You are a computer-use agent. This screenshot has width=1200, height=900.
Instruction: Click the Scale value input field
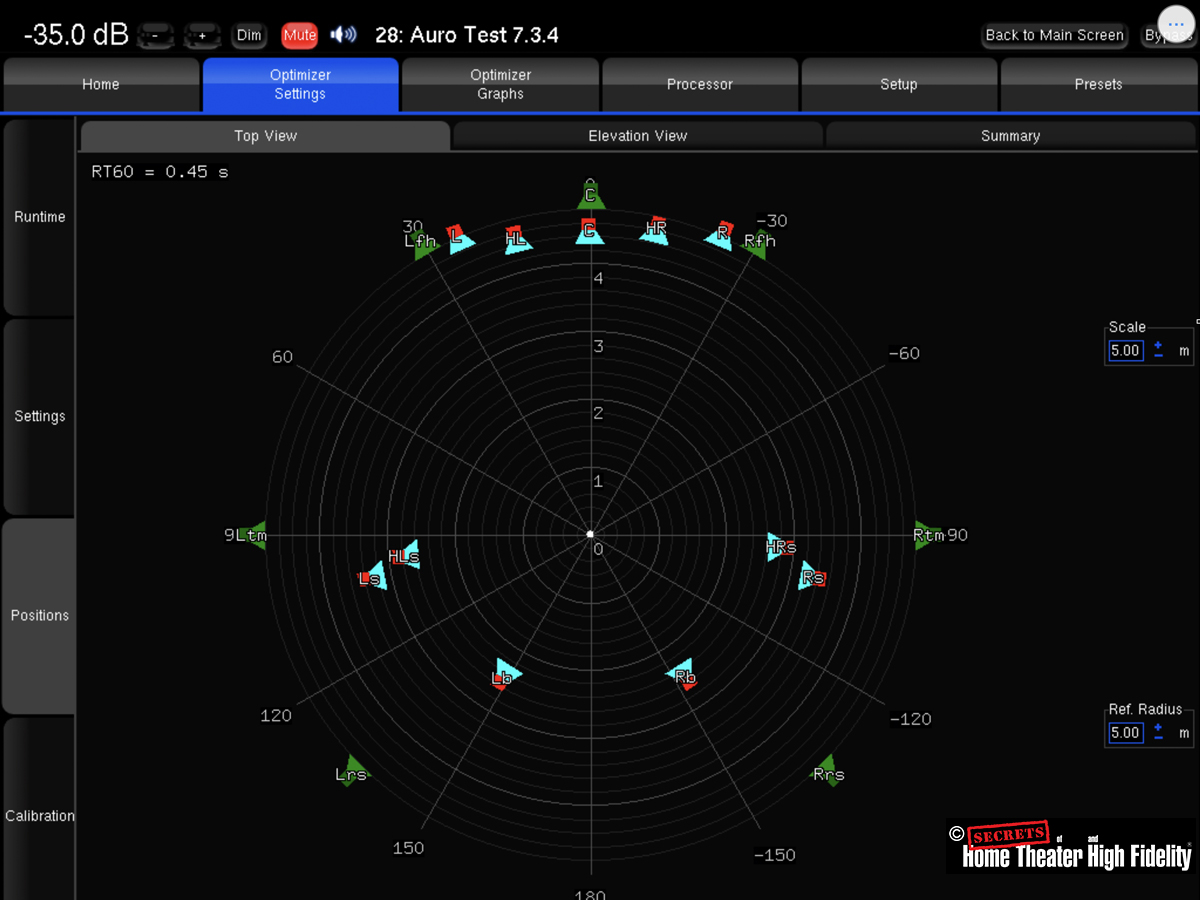point(1125,351)
